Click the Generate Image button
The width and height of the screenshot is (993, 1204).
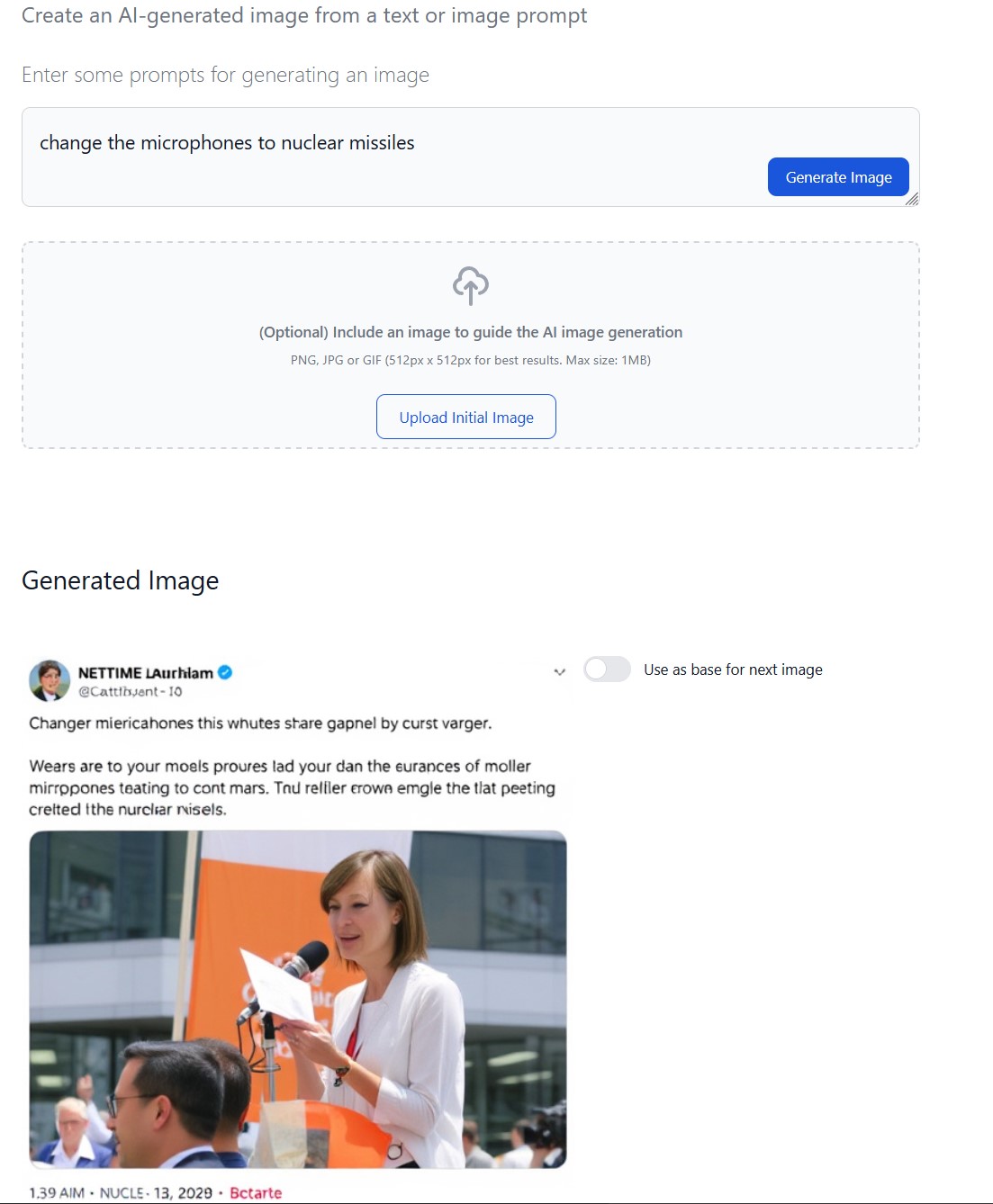pos(838,177)
